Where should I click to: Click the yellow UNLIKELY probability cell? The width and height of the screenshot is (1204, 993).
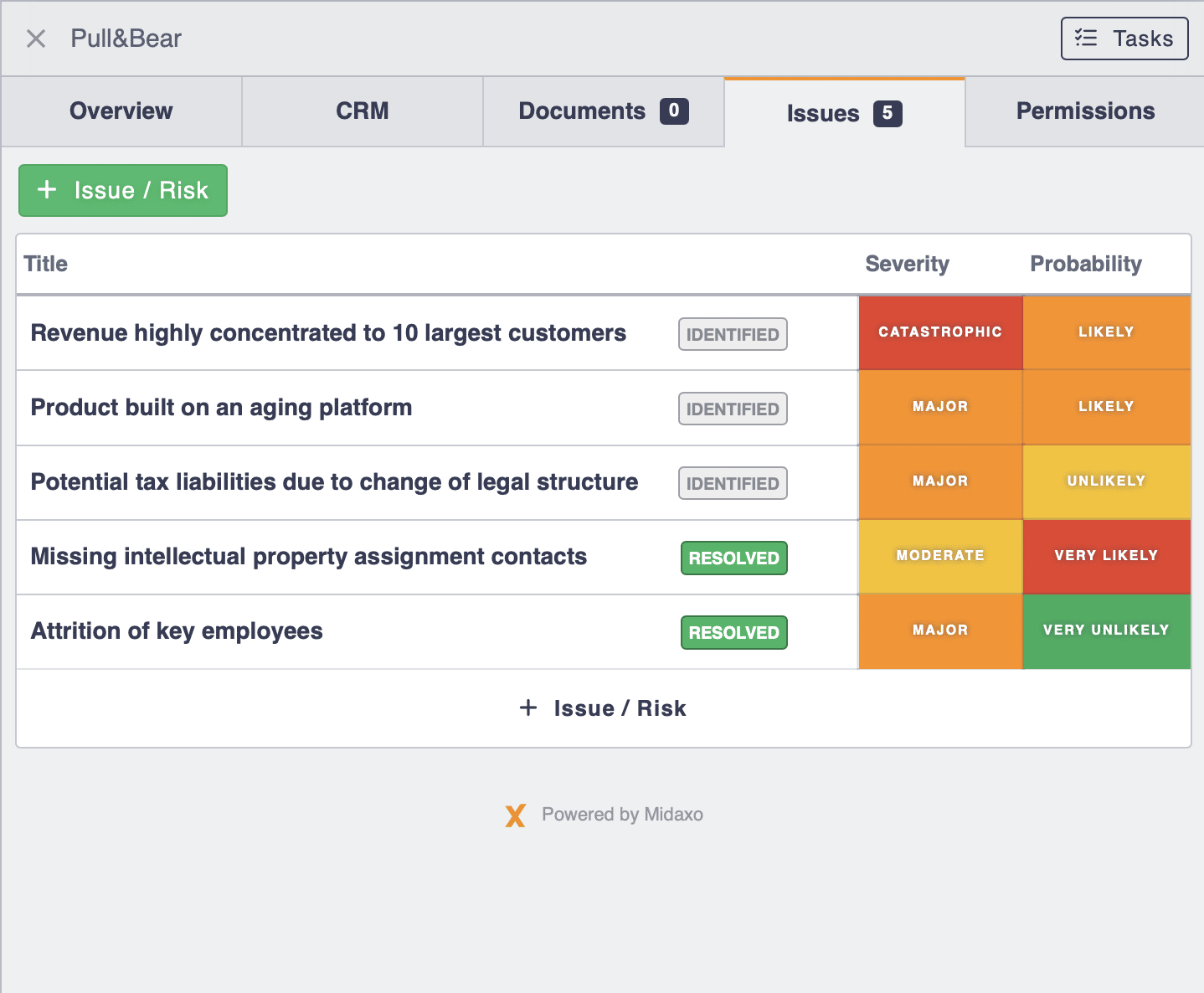pyautogui.click(x=1106, y=481)
